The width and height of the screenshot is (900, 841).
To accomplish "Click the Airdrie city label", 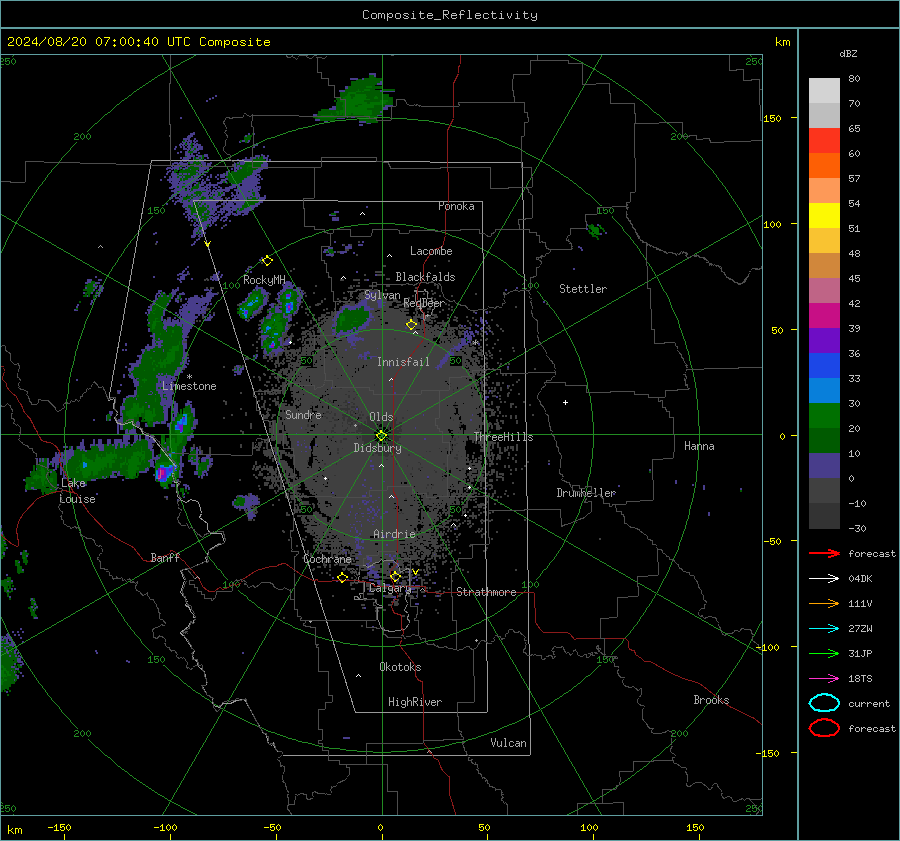I will click(394, 534).
